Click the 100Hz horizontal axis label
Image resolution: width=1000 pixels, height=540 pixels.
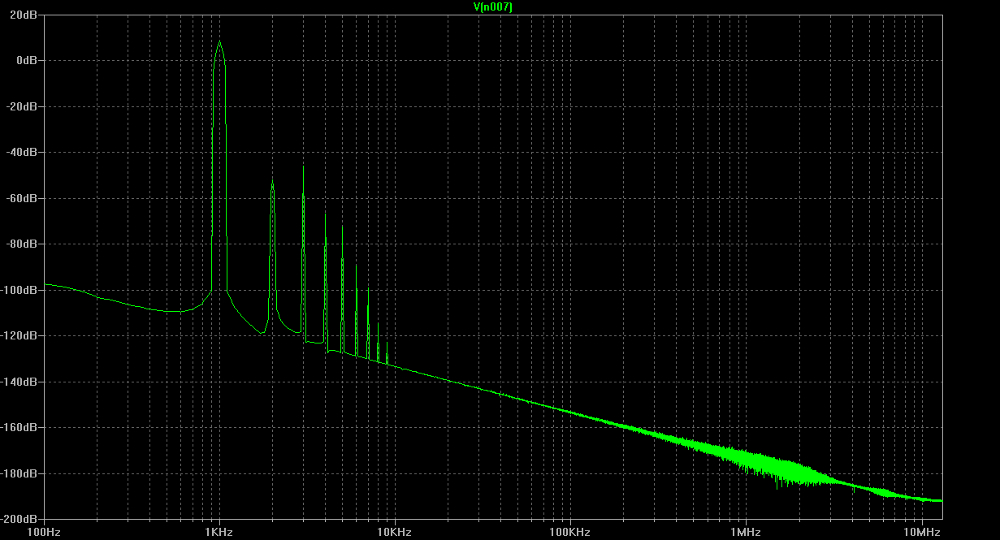click(45, 530)
